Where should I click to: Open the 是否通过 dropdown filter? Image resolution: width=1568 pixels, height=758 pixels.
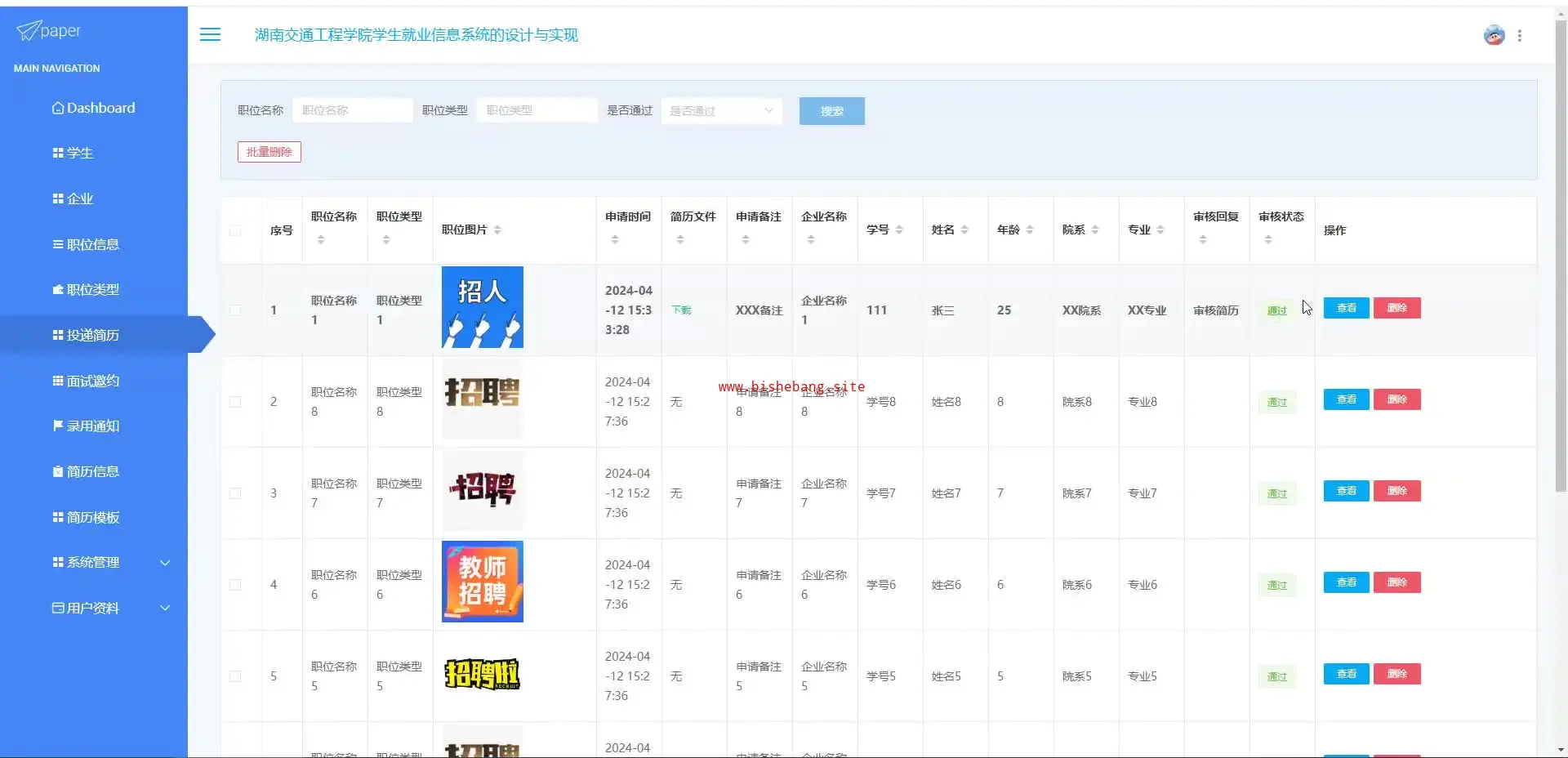click(x=721, y=111)
